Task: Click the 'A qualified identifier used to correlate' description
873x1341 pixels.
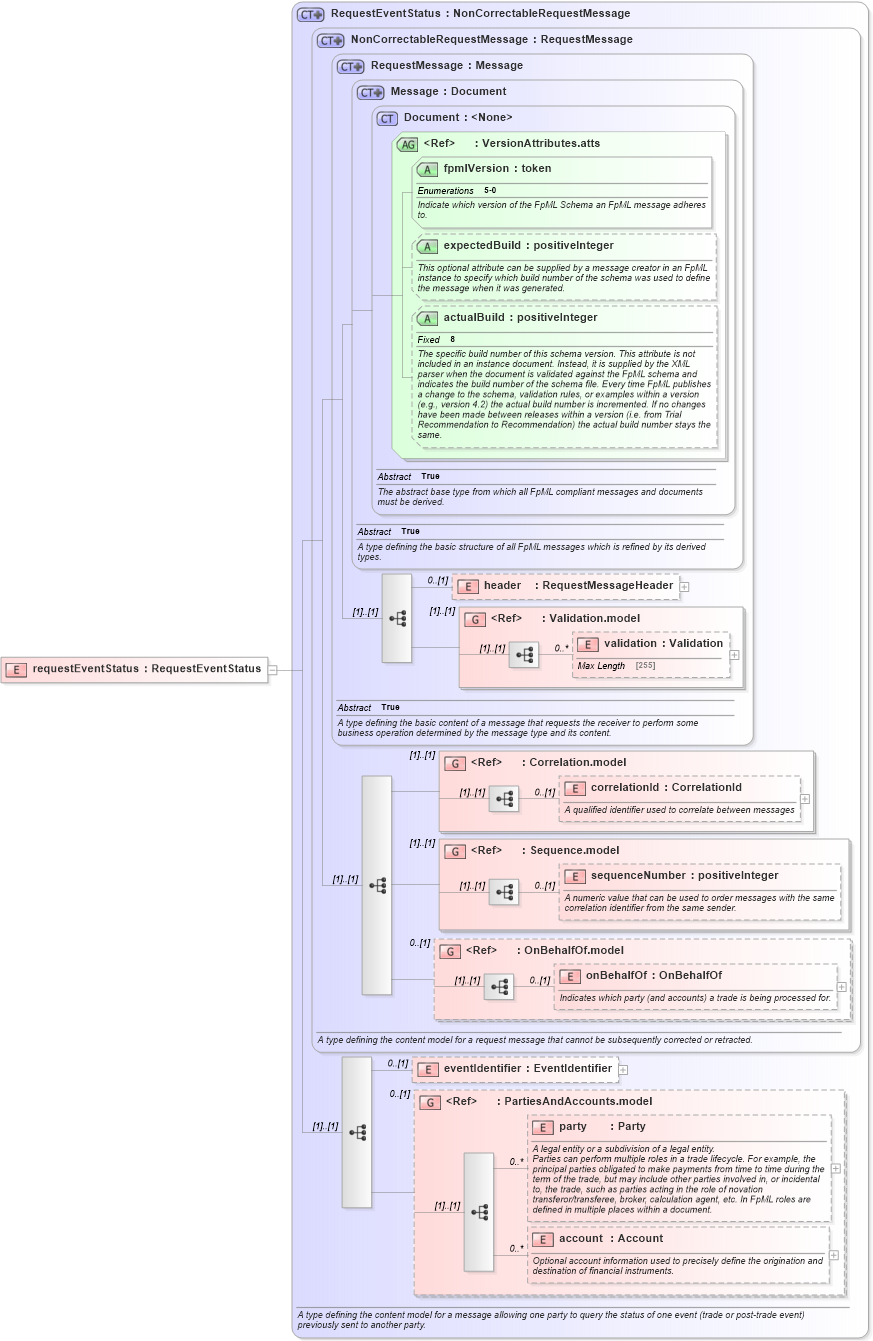Action: (x=679, y=810)
